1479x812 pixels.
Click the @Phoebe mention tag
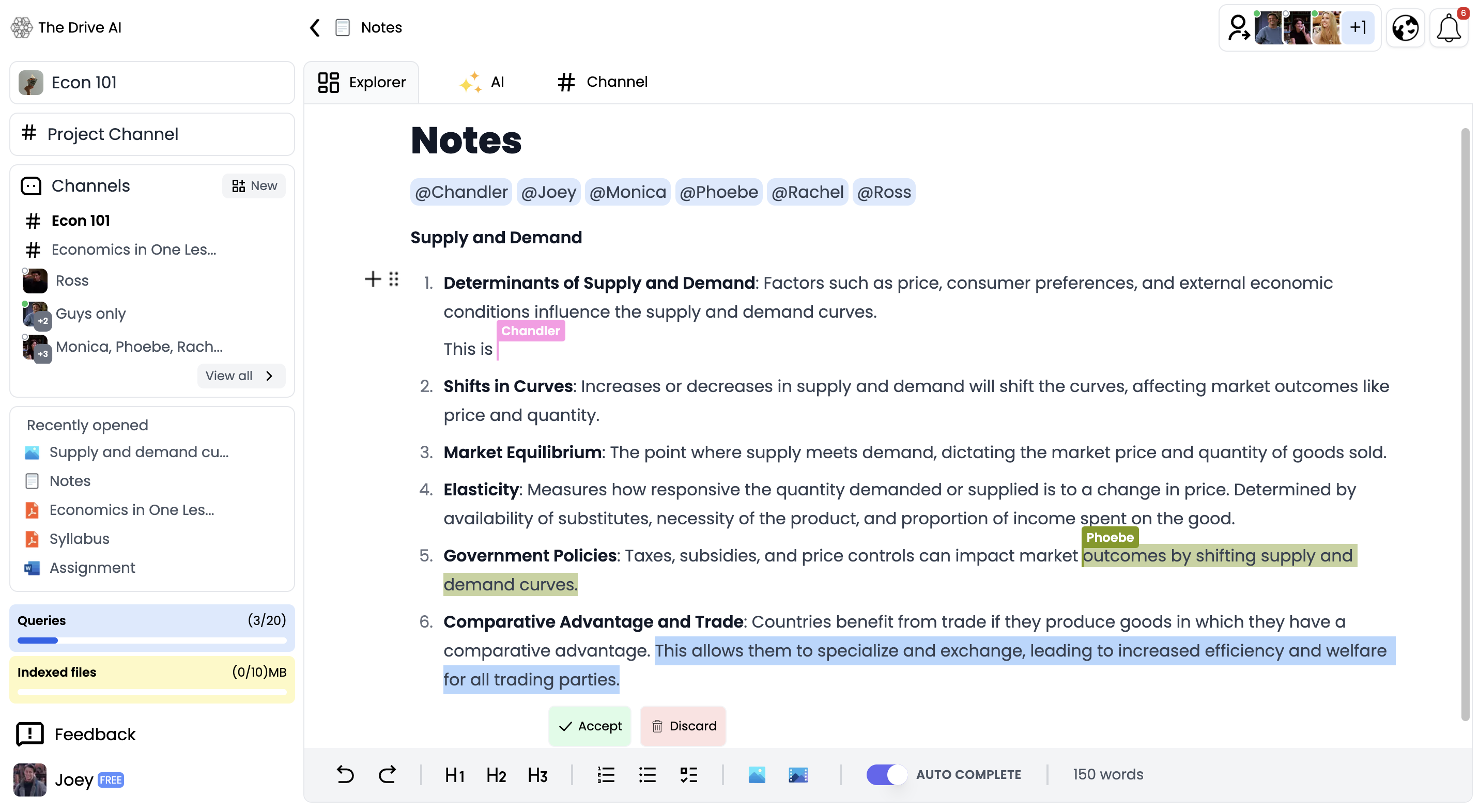(719, 192)
